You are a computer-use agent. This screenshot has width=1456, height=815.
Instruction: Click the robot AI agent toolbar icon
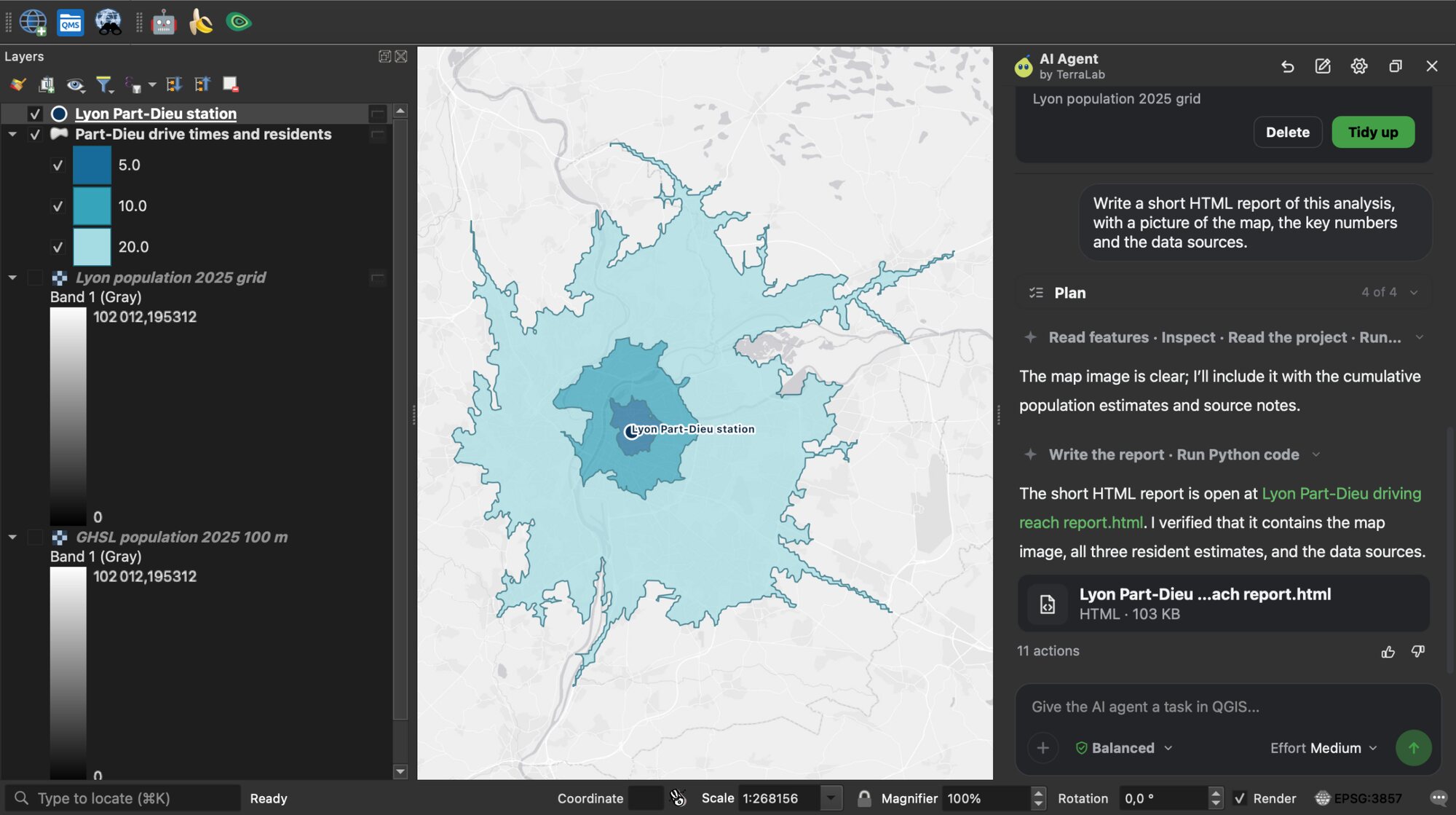click(x=164, y=23)
